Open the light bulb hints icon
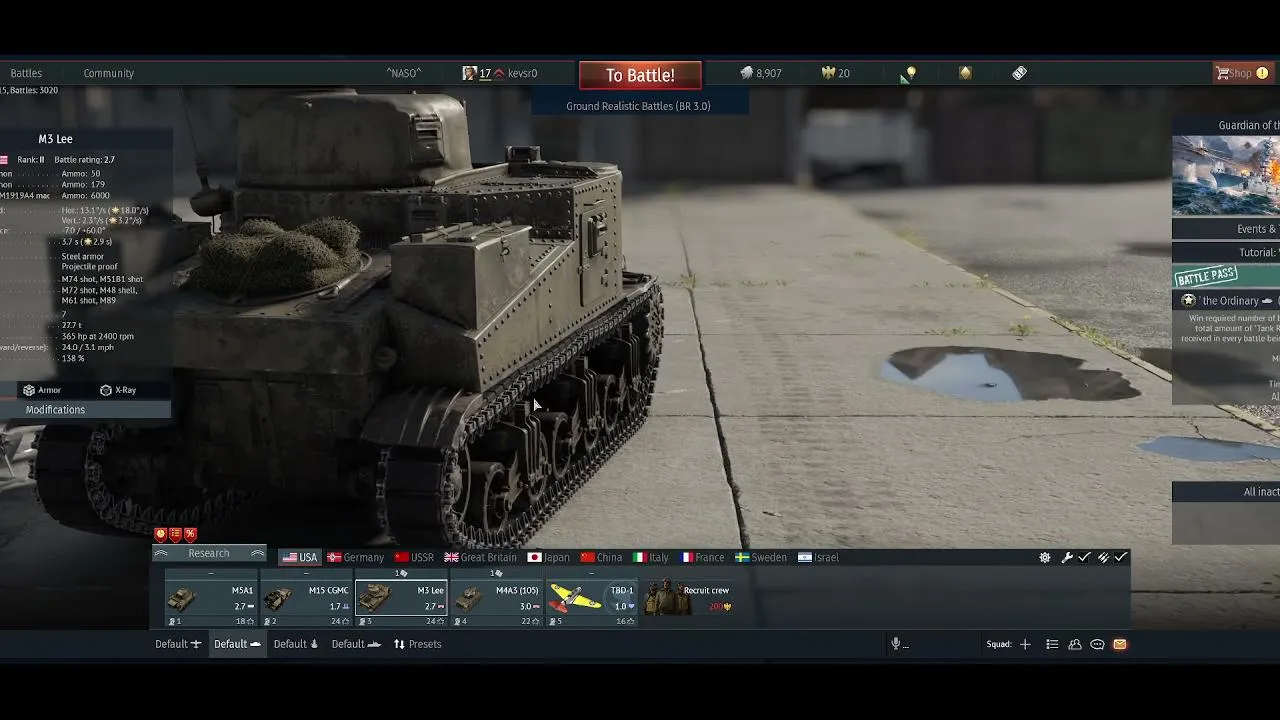The width and height of the screenshot is (1280, 720). [909, 73]
